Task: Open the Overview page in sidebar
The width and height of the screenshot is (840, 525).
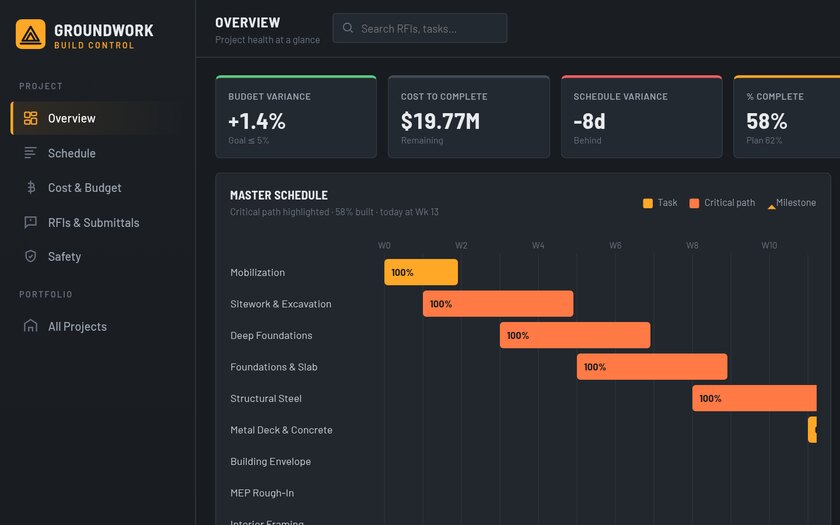Action: pyautogui.click(x=98, y=118)
